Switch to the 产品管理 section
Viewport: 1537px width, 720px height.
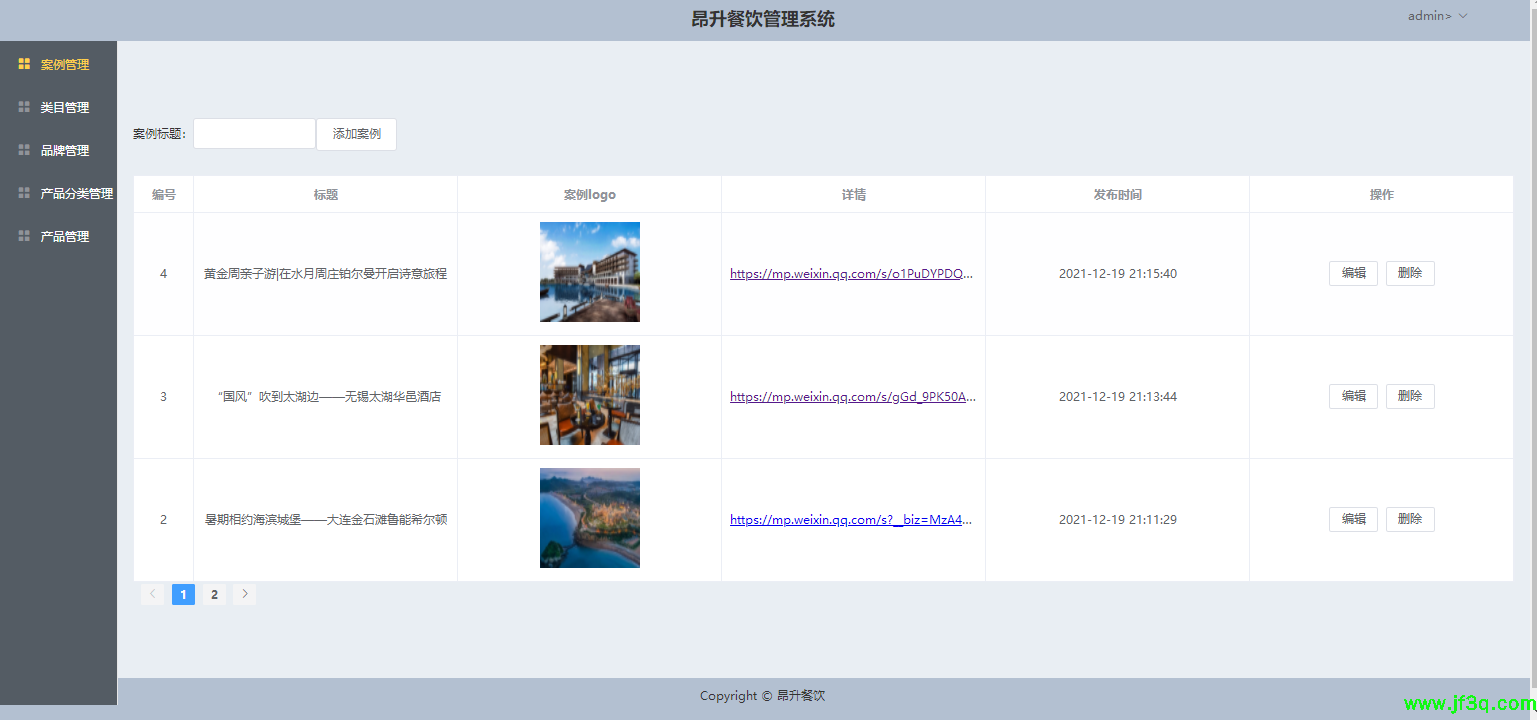[63, 235]
